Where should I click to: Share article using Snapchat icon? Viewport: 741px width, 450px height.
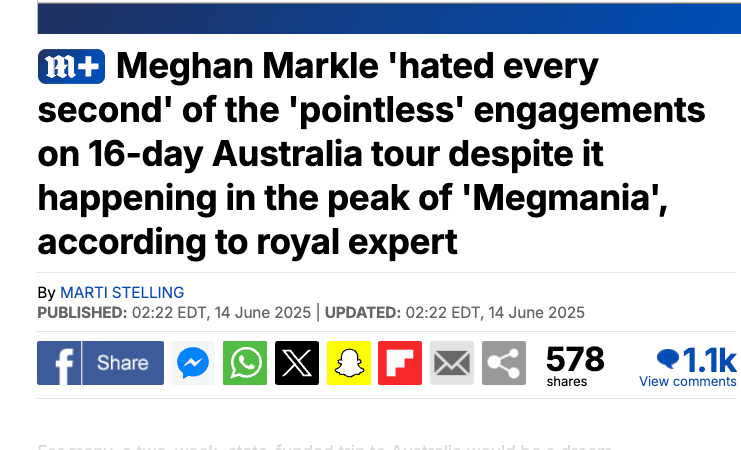[348, 363]
